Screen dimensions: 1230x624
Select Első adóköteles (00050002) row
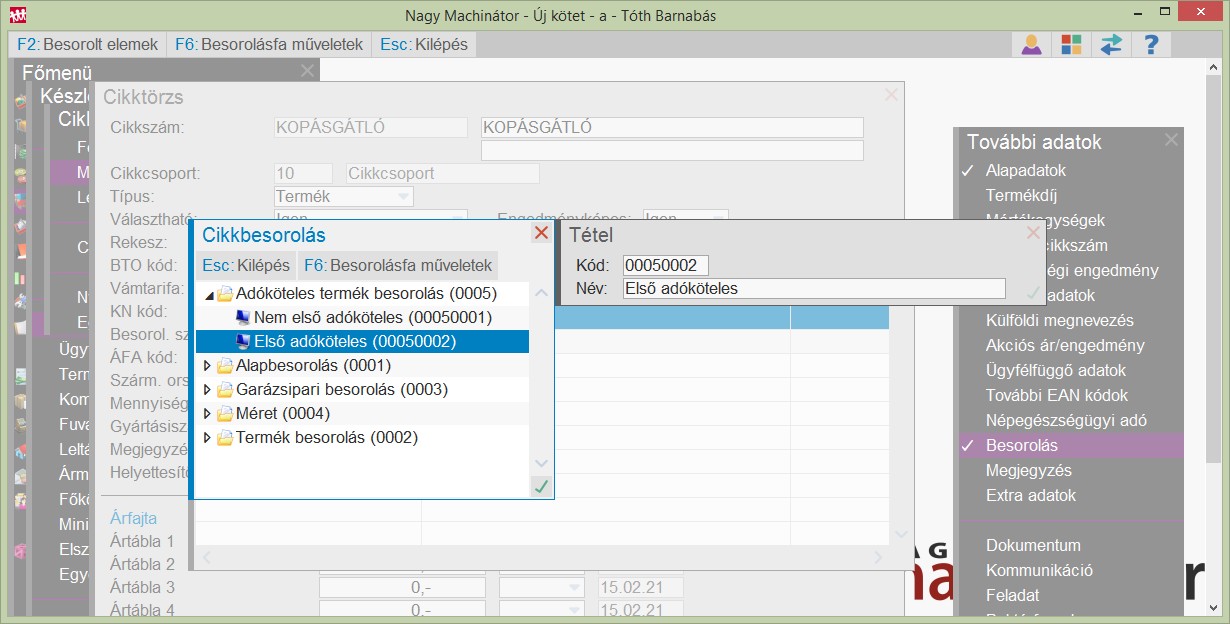tap(362, 341)
